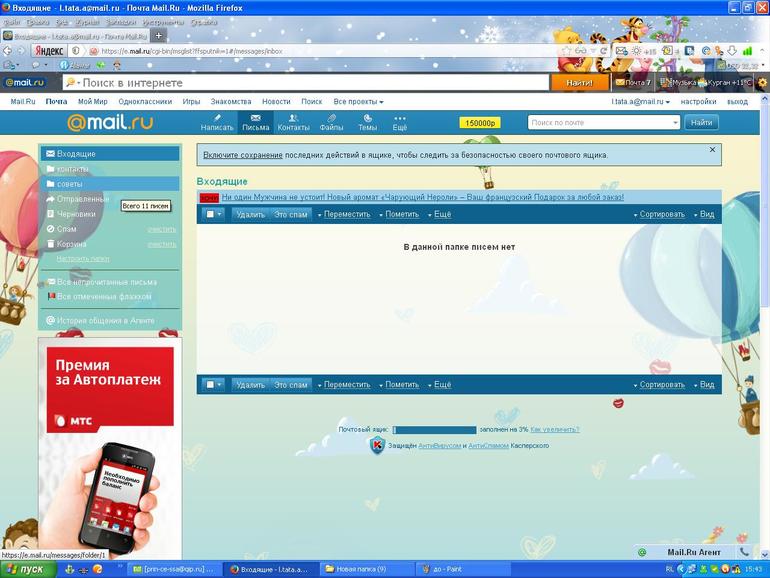Open the Спам folder in sidebar
Image resolution: width=770 pixels, height=578 pixels.
[67, 229]
